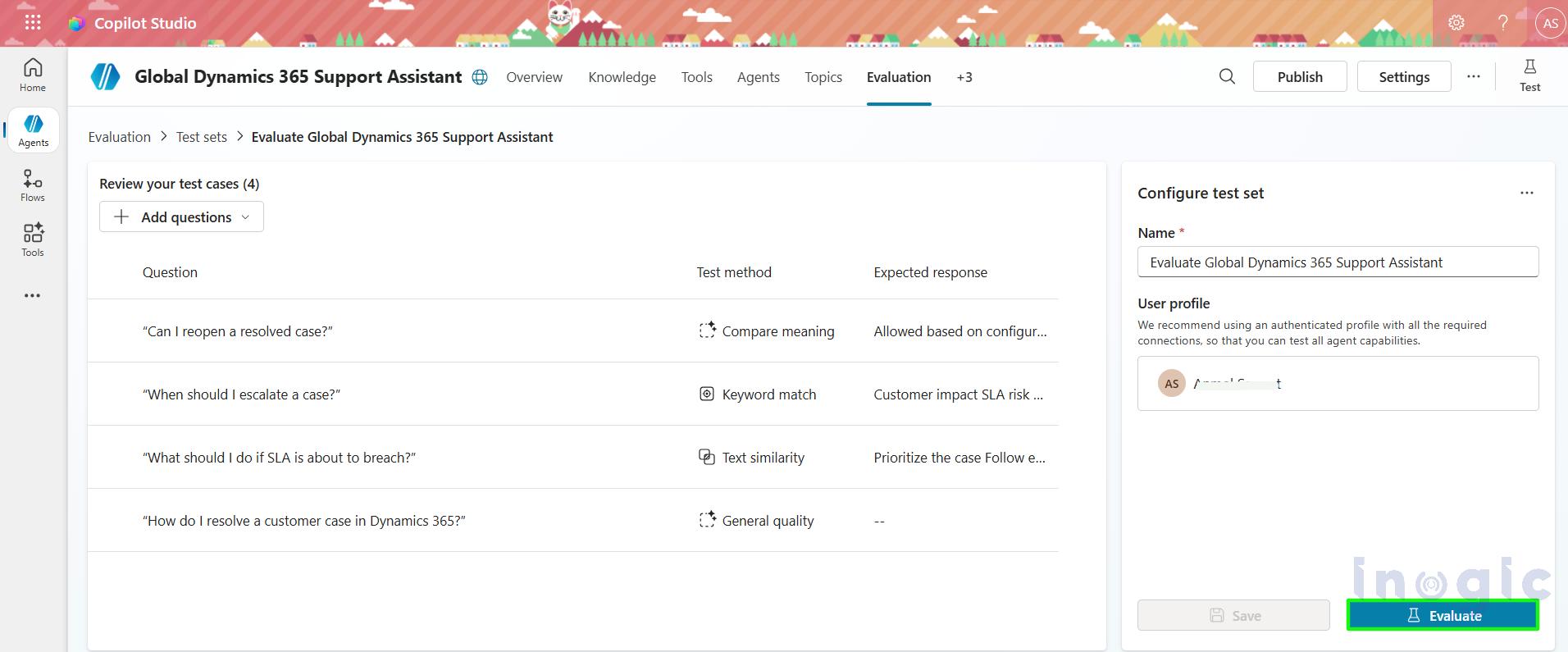Show more sidebar items via ellipsis
The height and width of the screenshot is (652, 1568).
33,295
